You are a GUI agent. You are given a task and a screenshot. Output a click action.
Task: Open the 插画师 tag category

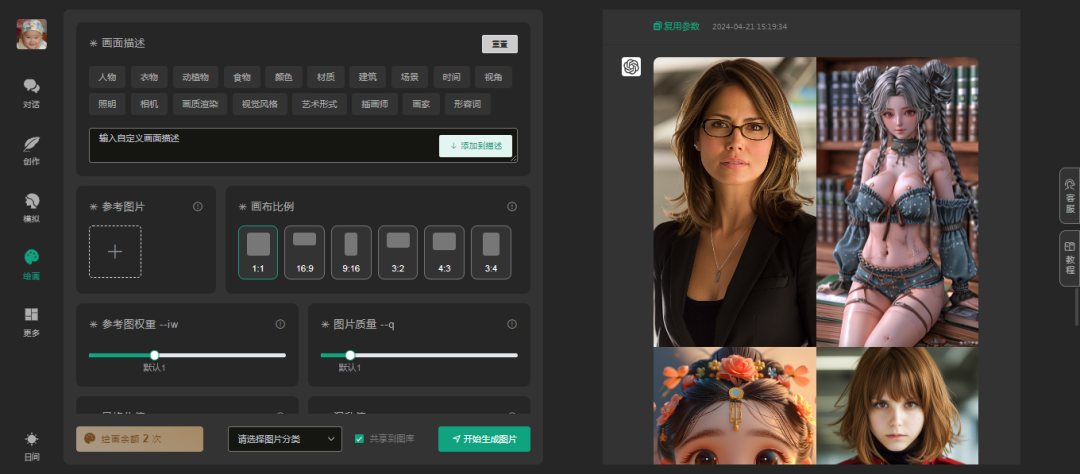click(375, 104)
